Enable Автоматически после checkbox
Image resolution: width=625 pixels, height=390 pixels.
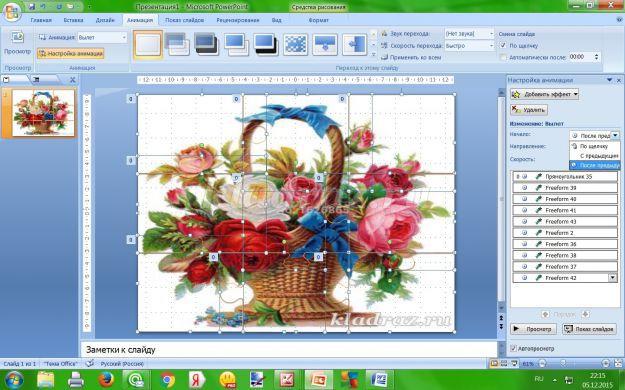(x=503, y=57)
